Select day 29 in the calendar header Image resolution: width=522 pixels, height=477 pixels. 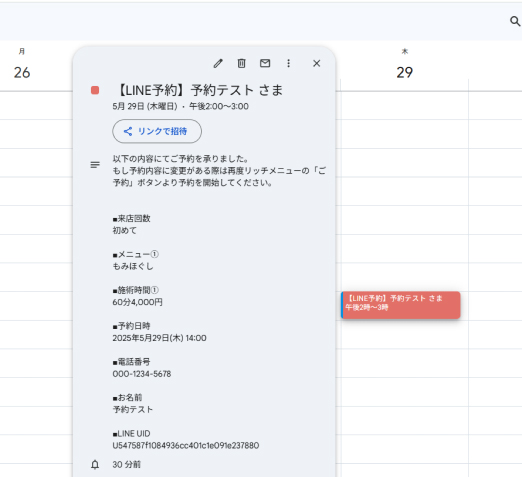point(405,73)
